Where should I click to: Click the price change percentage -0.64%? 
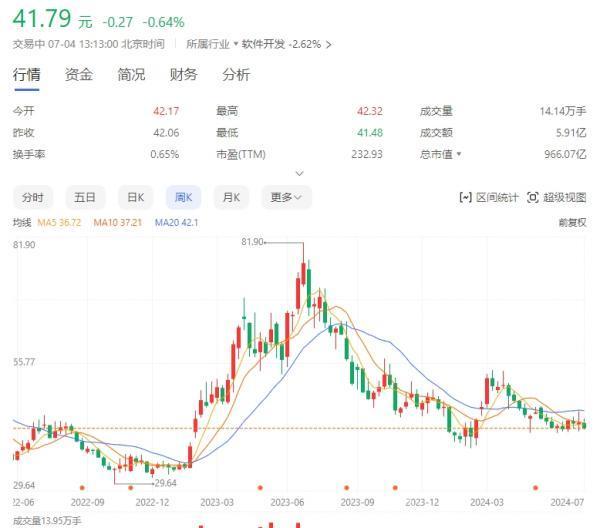[x=163, y=22]
